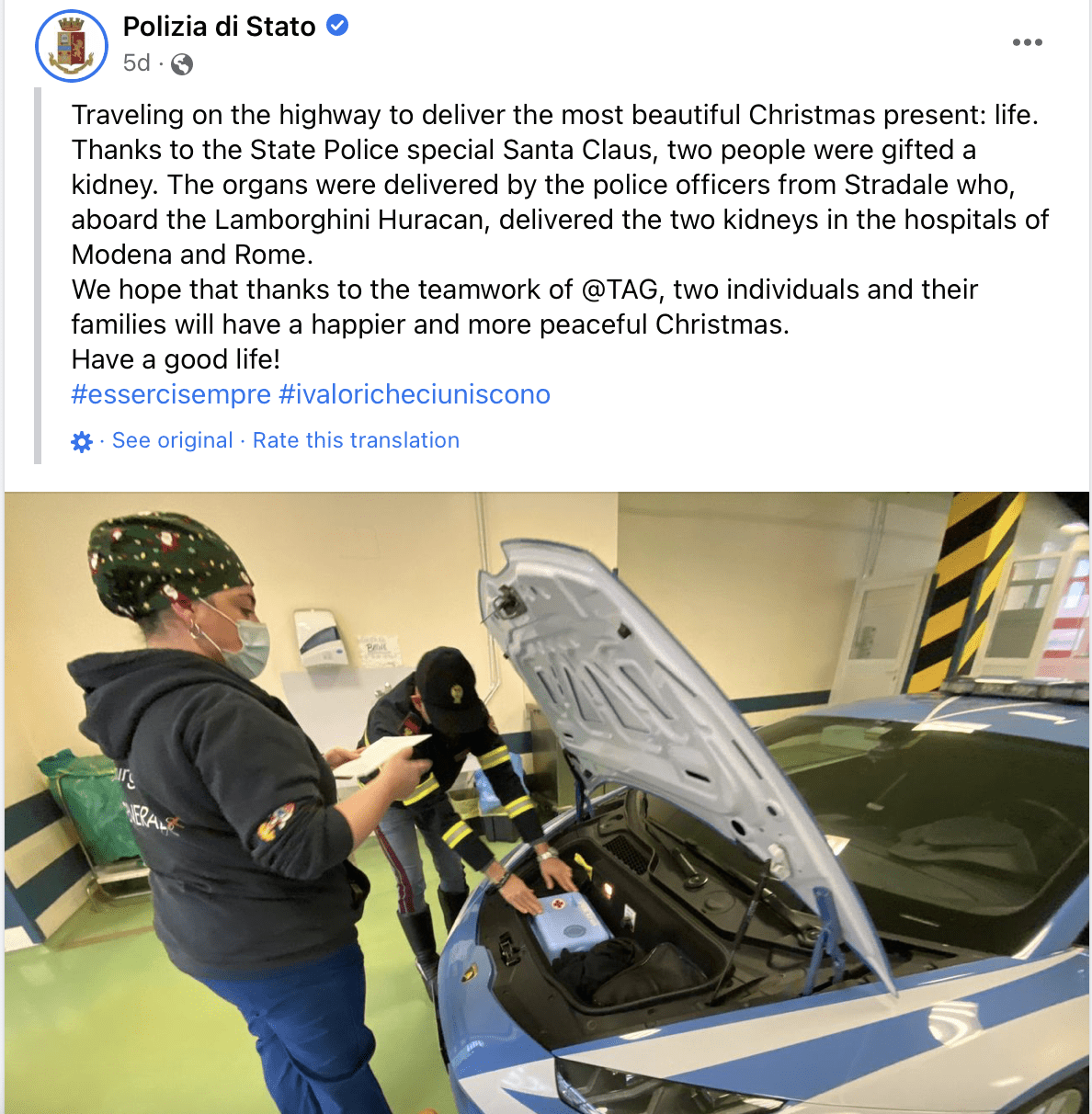
Task: Open Polizia di Stato profile picture
Action: [72, 46]
